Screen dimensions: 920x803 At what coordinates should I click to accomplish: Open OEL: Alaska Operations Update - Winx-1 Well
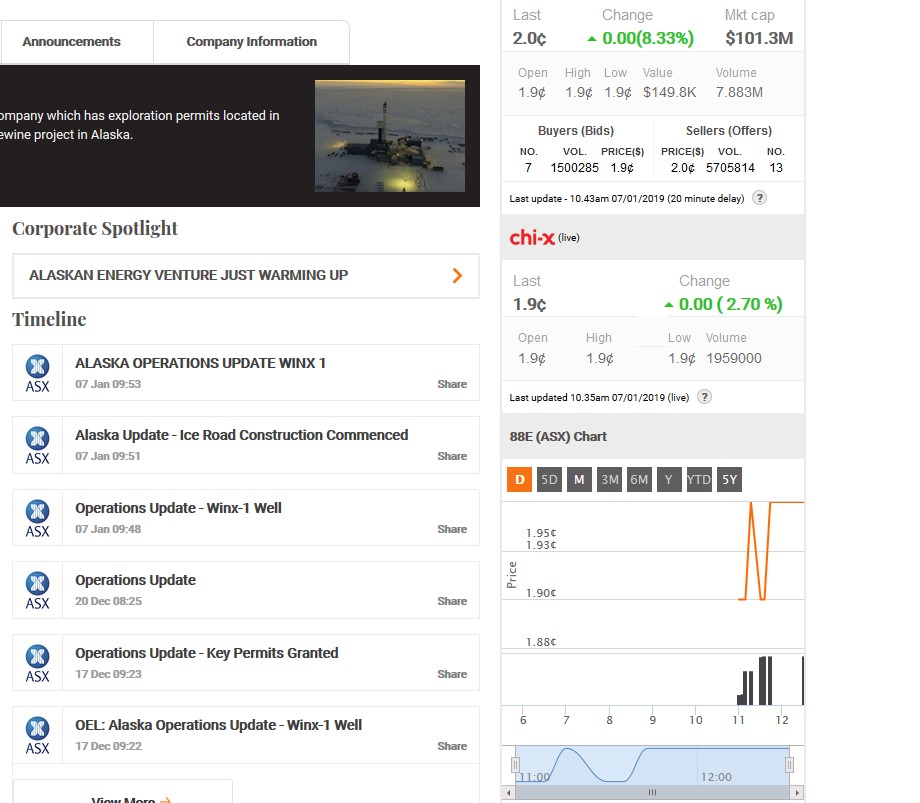pyautogui.click(x=218, y=725)
